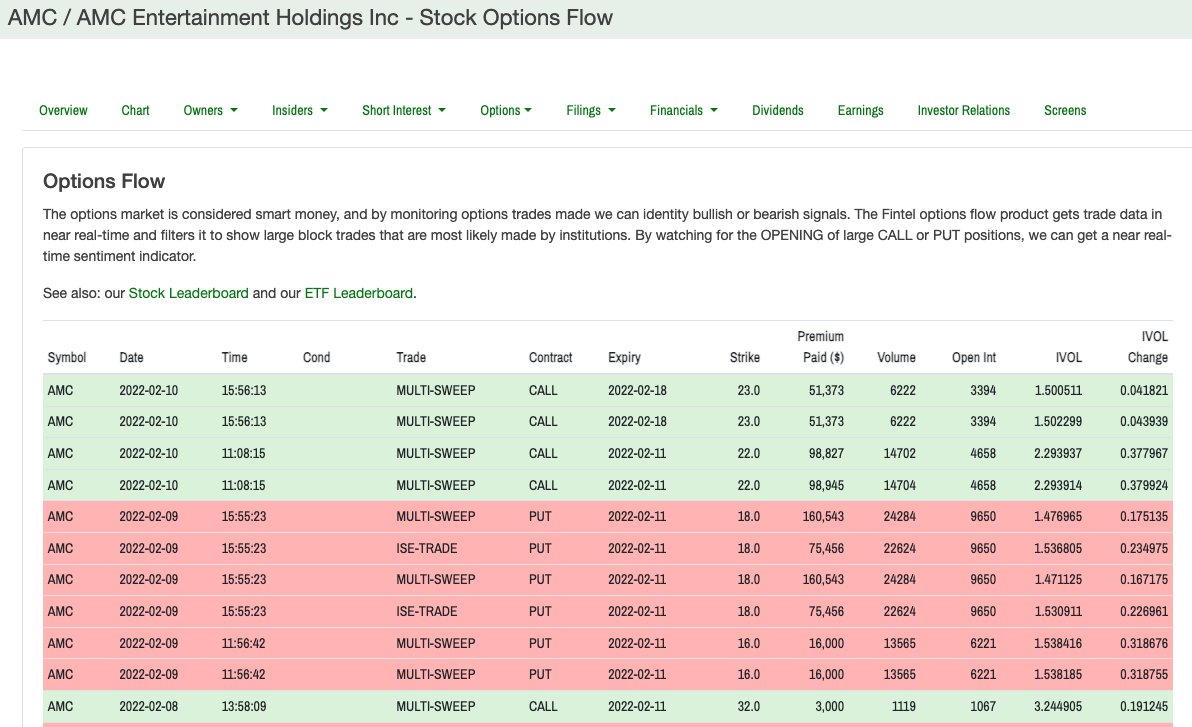1192x727 pixels.
Task: Expand the Options dropdown menu
Action: click(506, 110)
